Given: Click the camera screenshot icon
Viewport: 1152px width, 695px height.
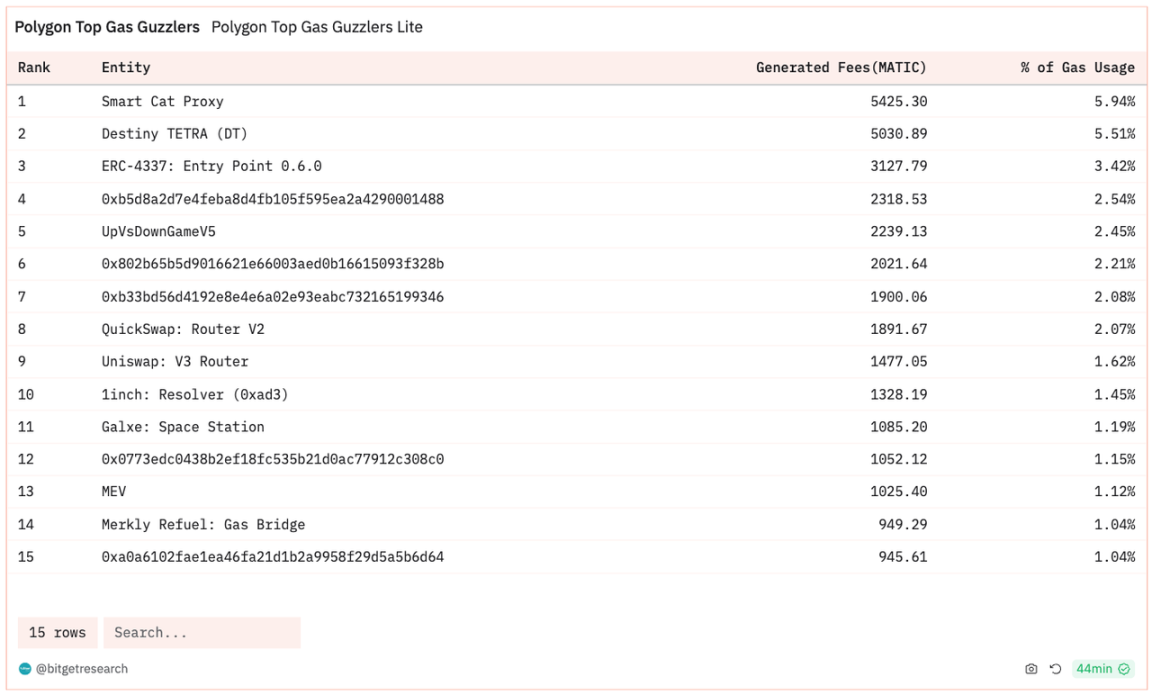Looking at the screenshot, I should [x=1031, y=668].
